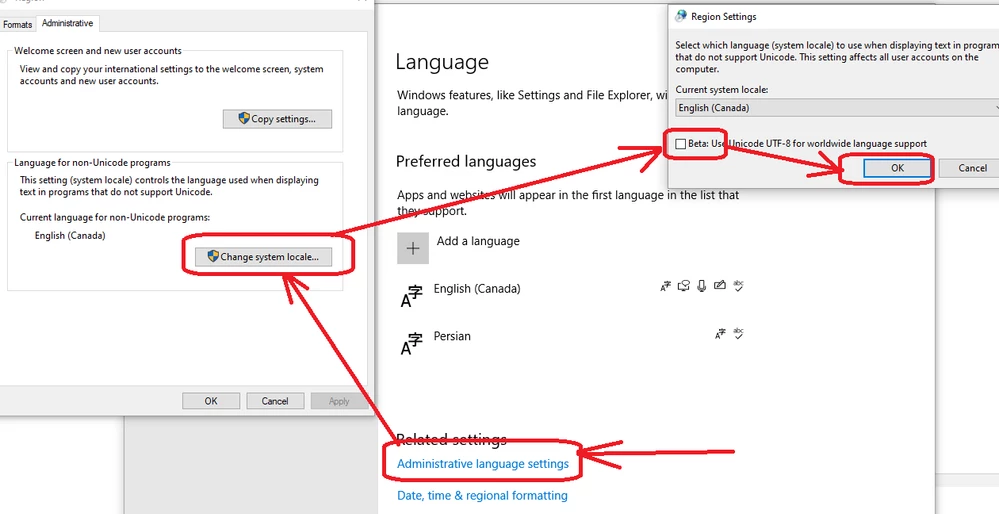Open Administrative language settings link
Viewport: 999px width, 514px height.
tap(483, 464)
